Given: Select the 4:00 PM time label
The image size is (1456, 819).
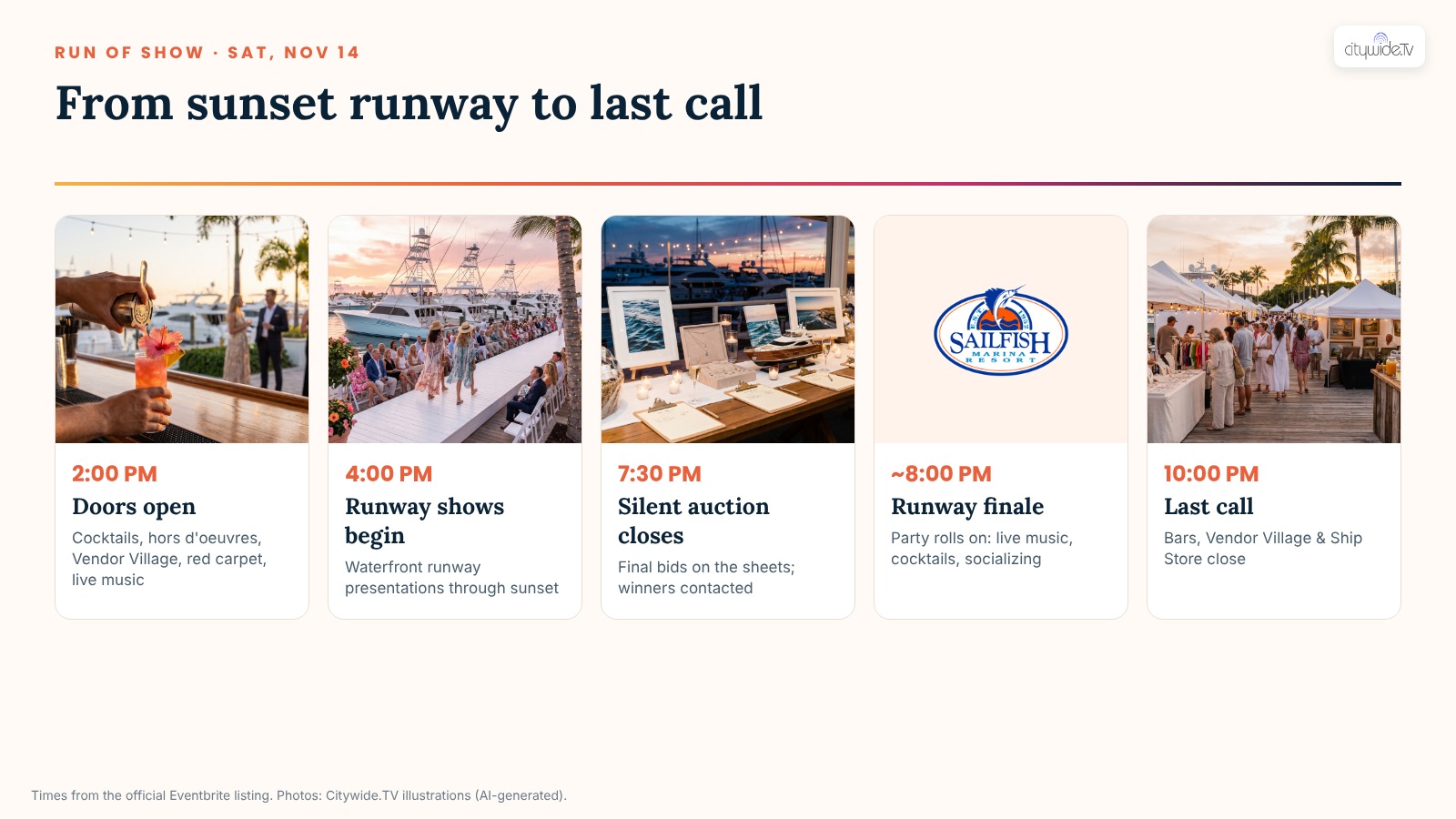Looking at the screenshot, I should coord(389,474).
